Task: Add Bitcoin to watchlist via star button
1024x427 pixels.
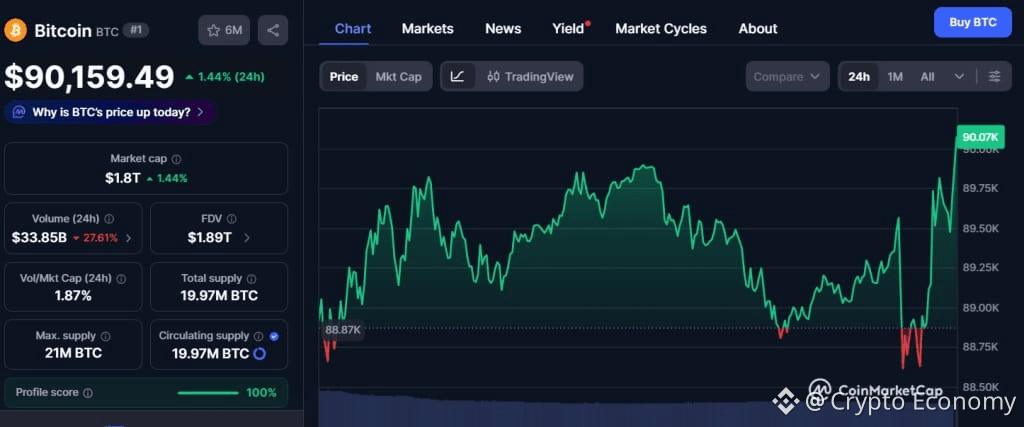Action: click(224, 30)
